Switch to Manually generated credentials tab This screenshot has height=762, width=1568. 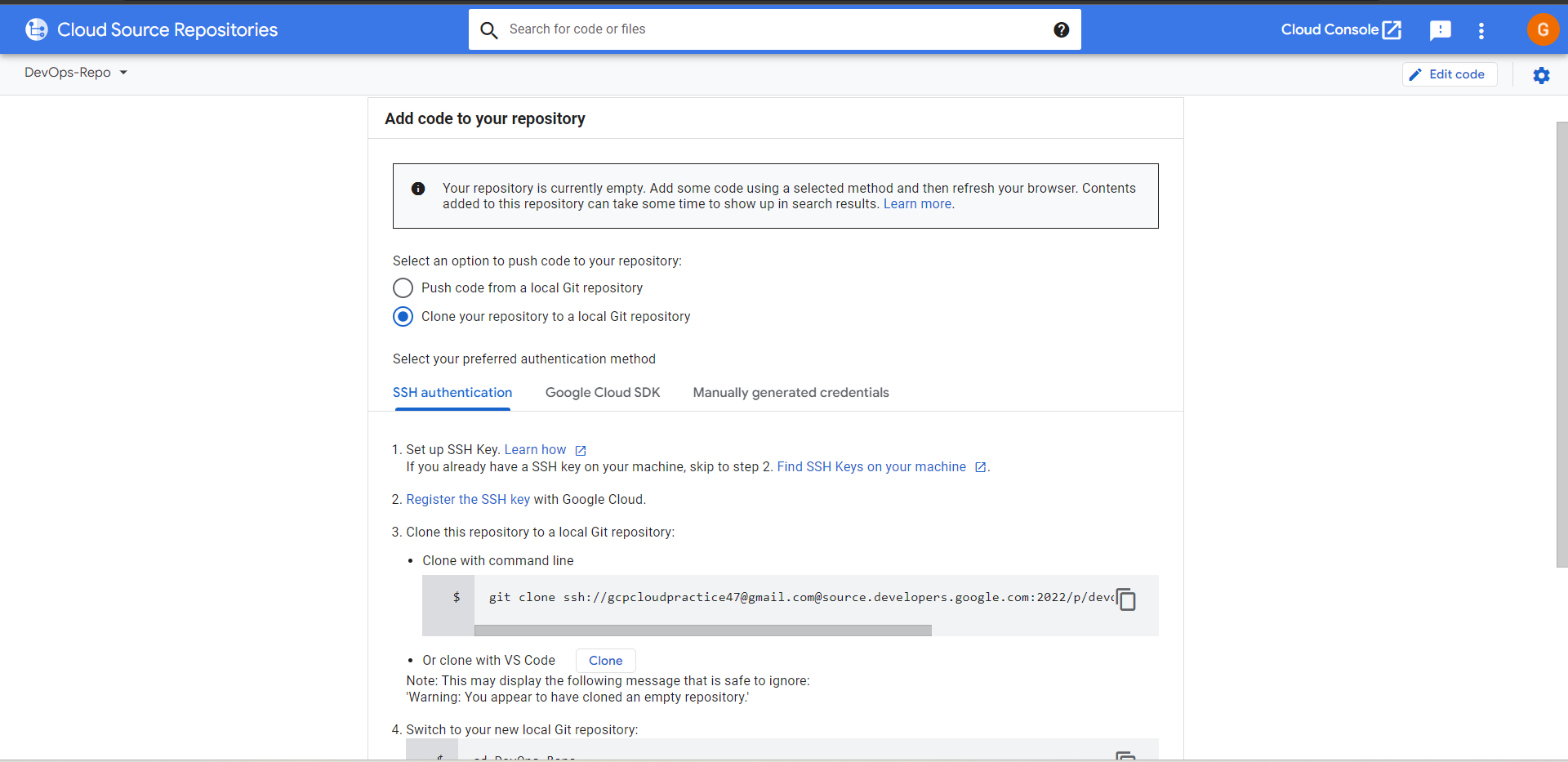click(791, 392)
